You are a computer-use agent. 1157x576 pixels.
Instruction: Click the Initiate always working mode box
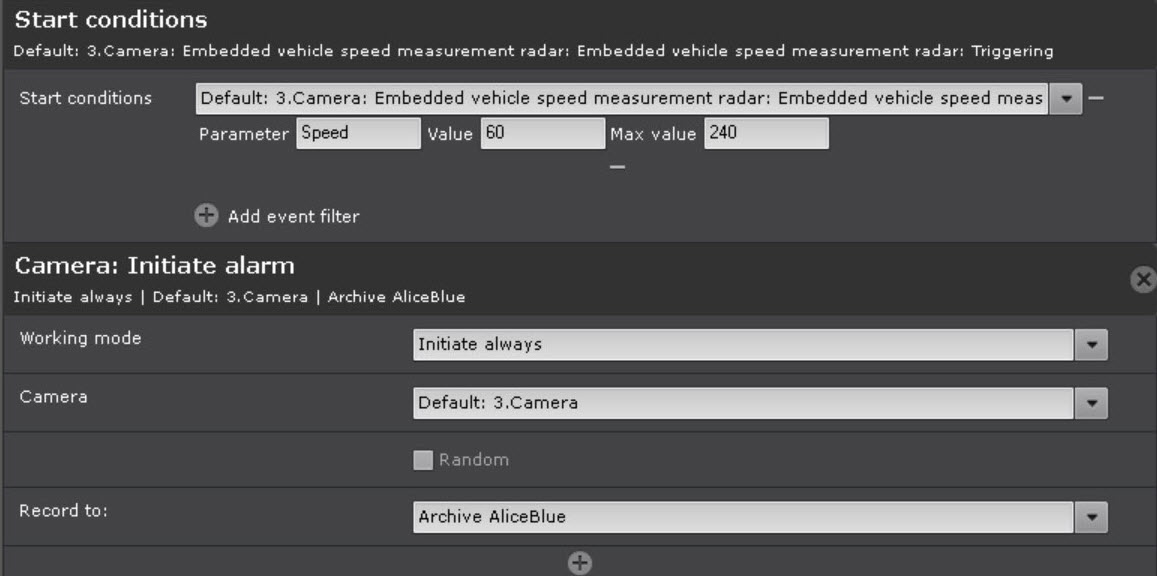point(743,345)
